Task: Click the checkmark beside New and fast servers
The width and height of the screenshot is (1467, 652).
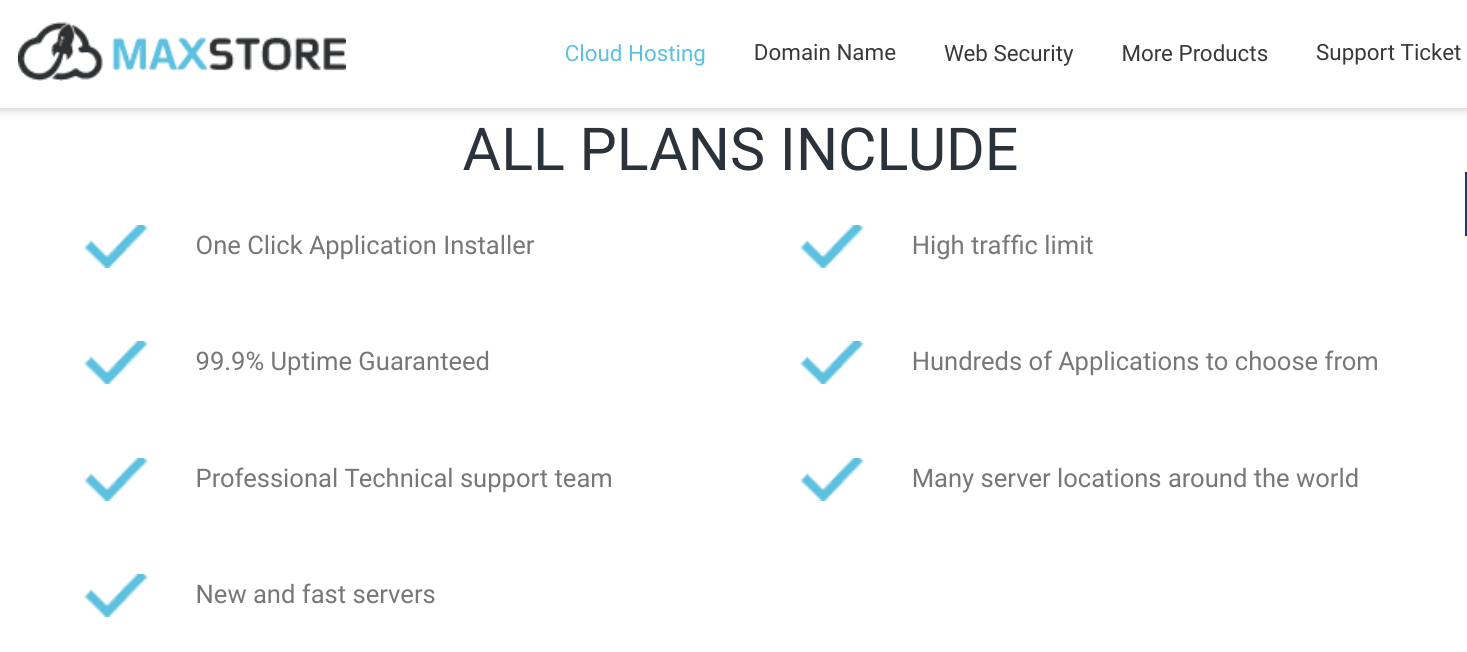Action: click(x=116, y=595)
